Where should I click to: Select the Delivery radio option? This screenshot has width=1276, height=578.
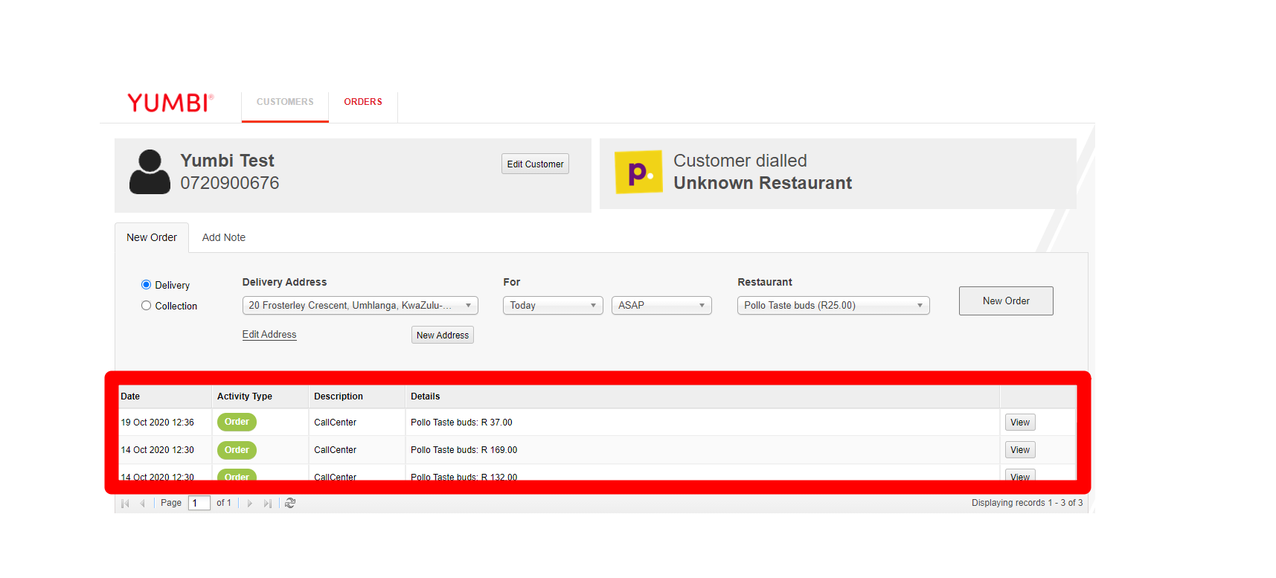[146, 285]
